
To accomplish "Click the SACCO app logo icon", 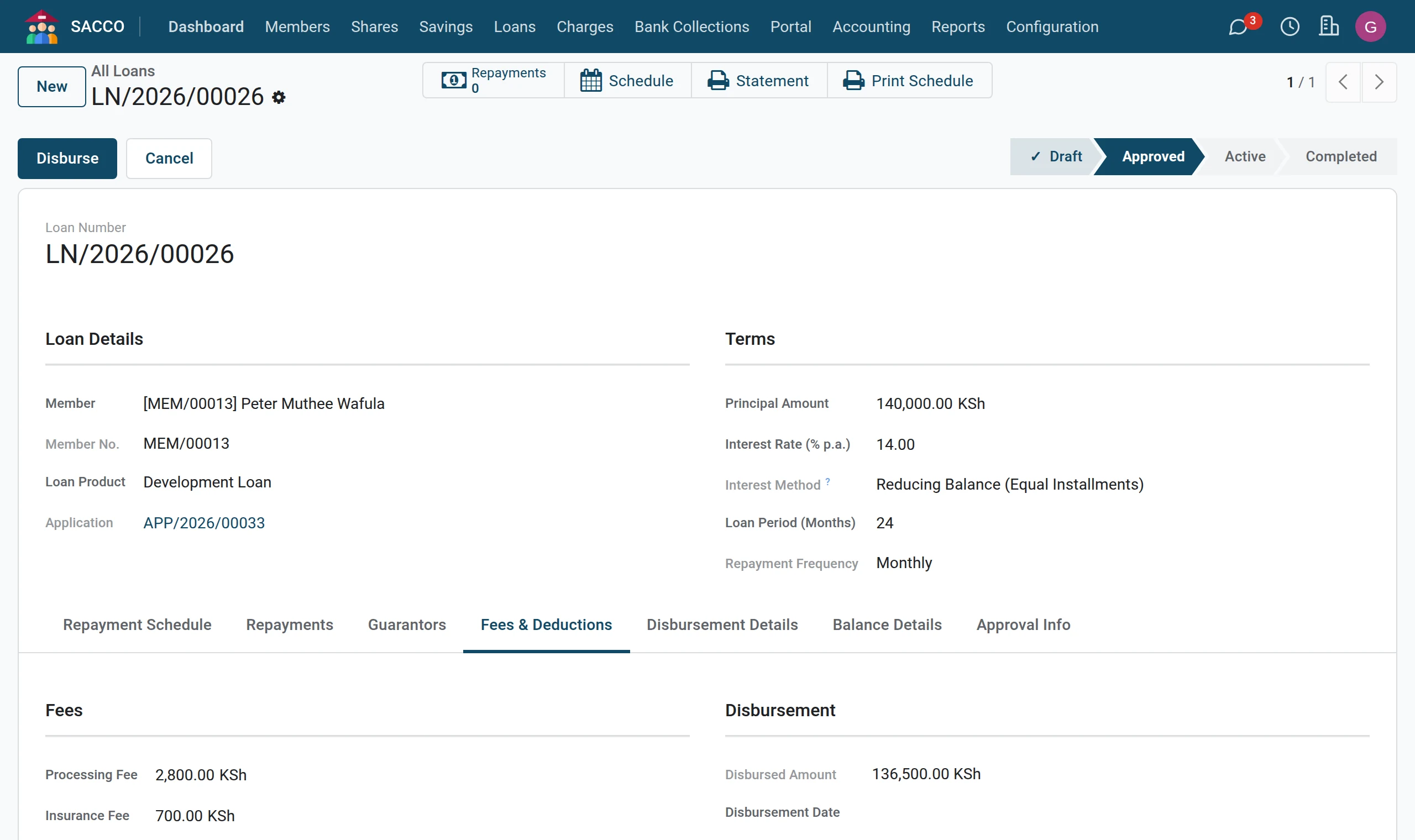I will pyautogui.click(x=42, y=27).
